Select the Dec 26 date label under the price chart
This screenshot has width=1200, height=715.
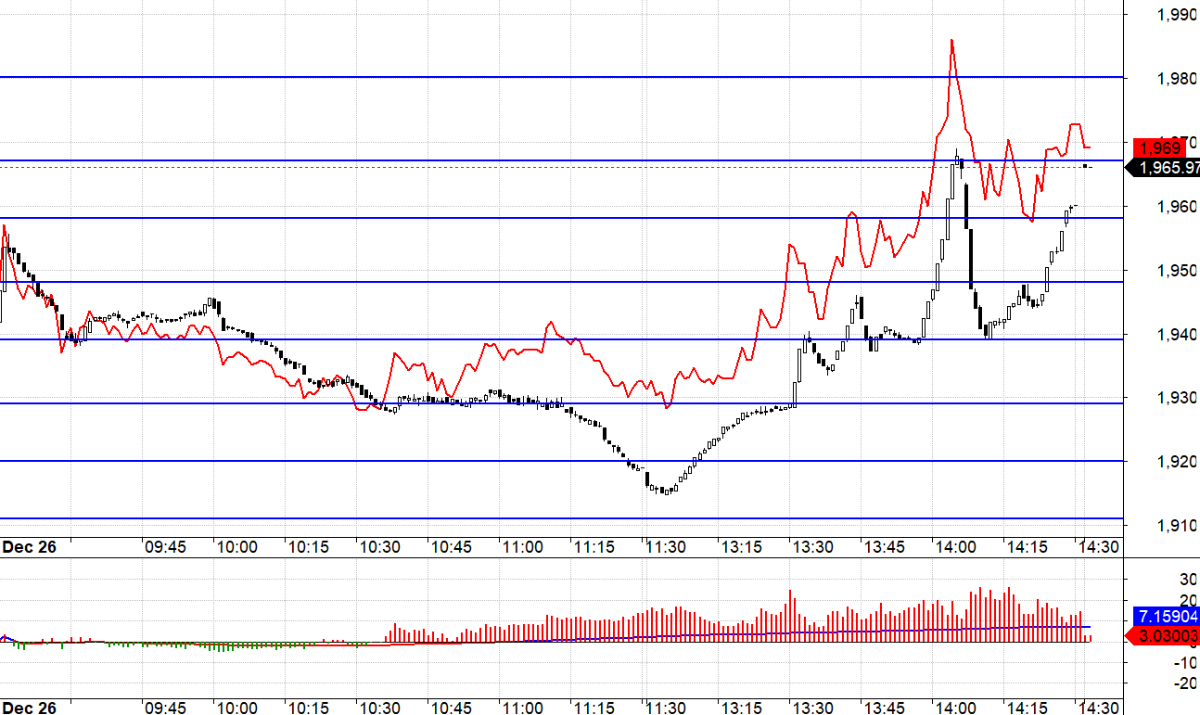(27, 547)
